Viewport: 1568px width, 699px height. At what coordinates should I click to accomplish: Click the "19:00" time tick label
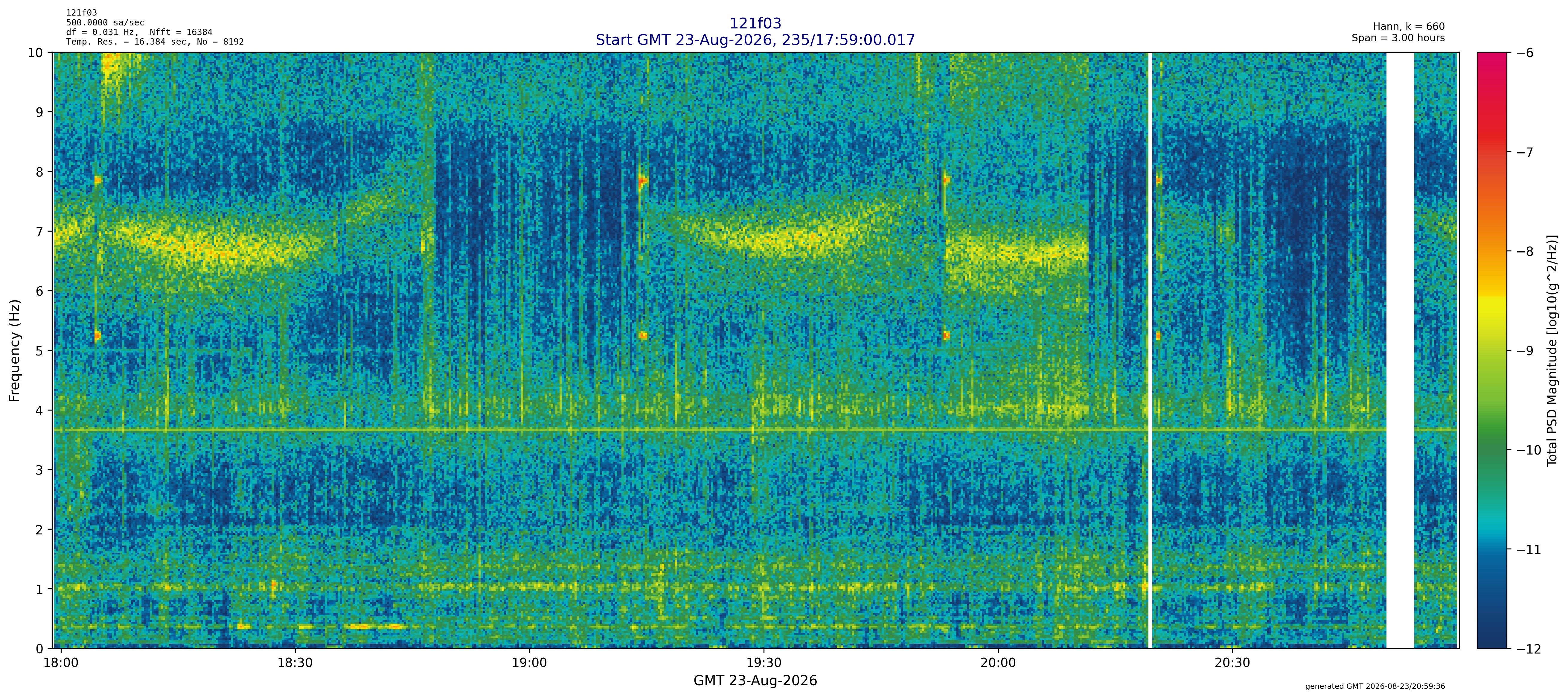[x=530, y=662]
